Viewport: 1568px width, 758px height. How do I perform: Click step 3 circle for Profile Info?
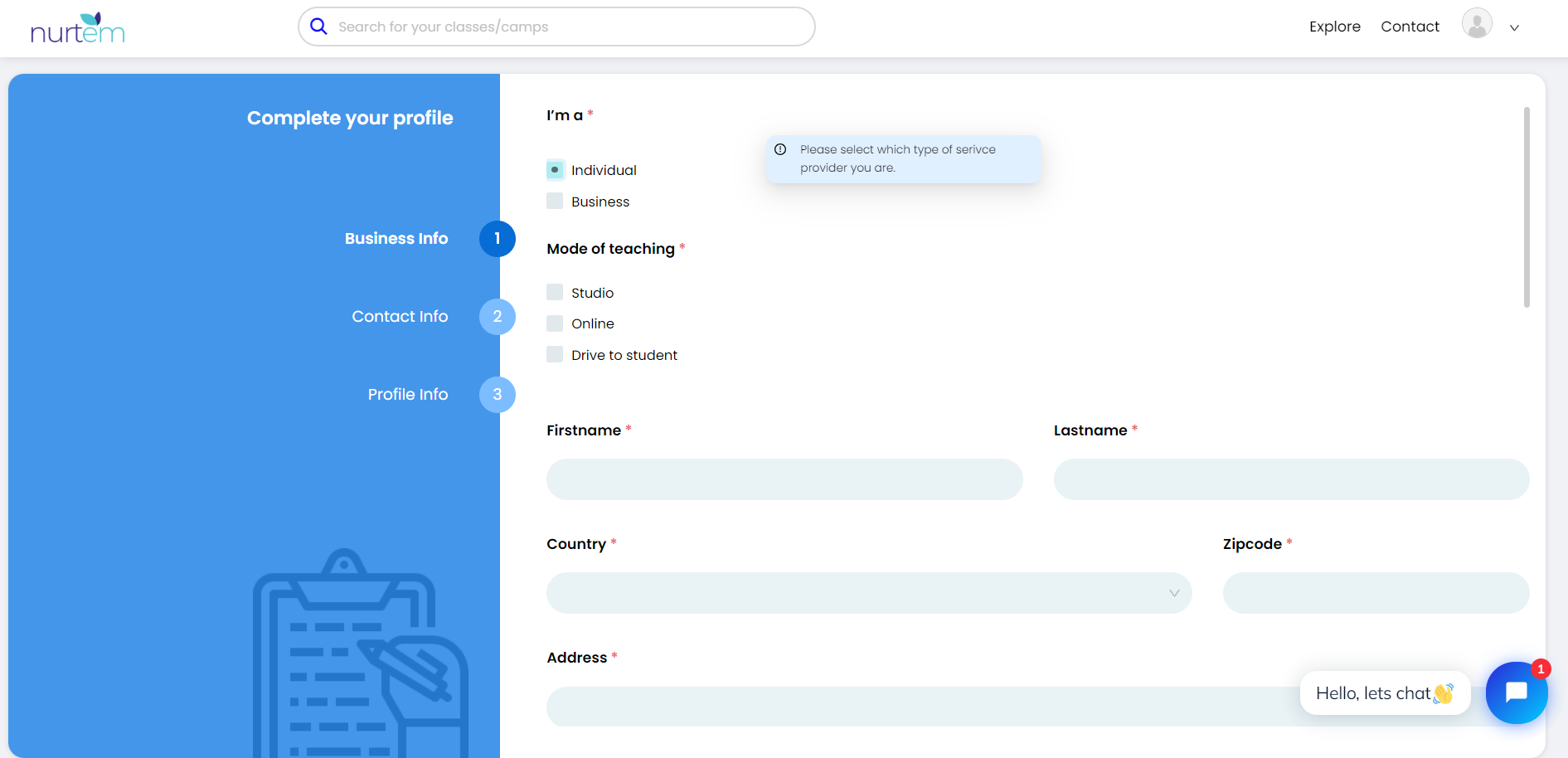click(497, 395)
